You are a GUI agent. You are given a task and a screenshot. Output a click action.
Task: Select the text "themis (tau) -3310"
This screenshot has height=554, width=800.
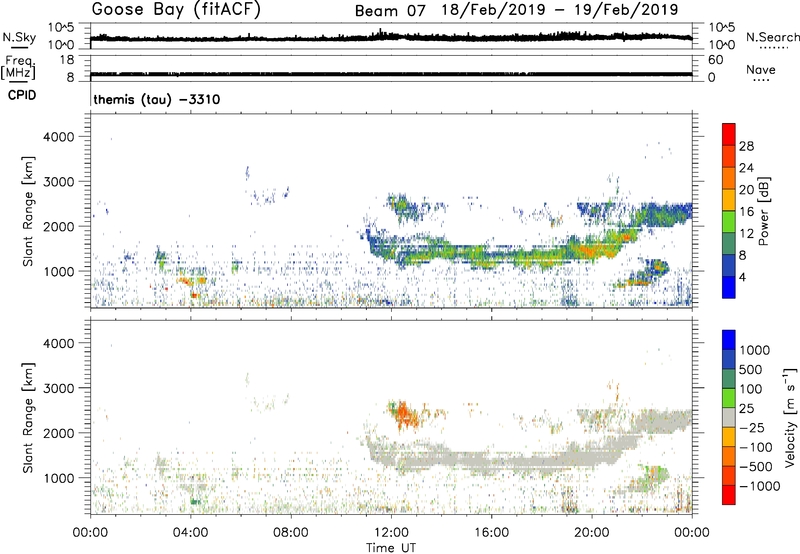(157, 99)
